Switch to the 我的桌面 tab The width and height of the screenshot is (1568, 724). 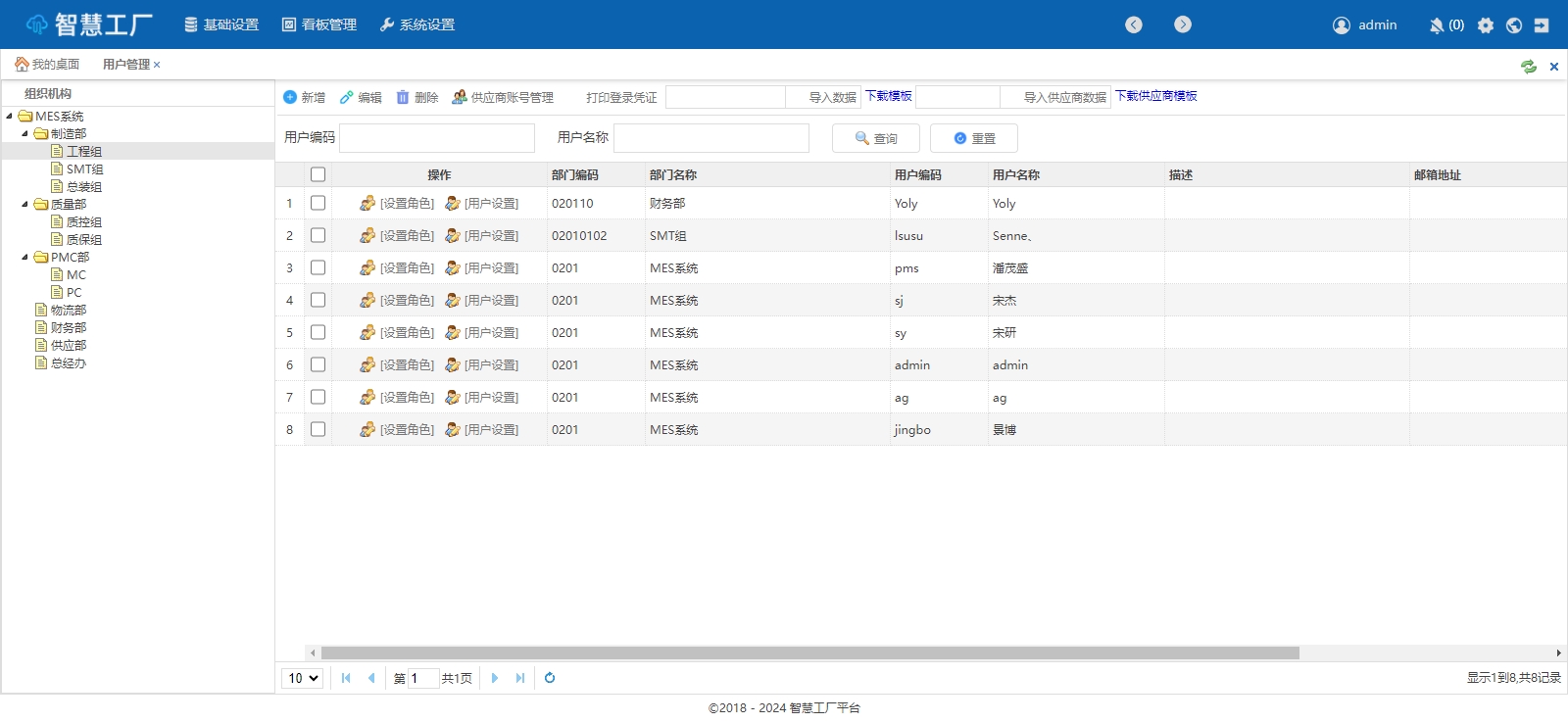[47, 65]
